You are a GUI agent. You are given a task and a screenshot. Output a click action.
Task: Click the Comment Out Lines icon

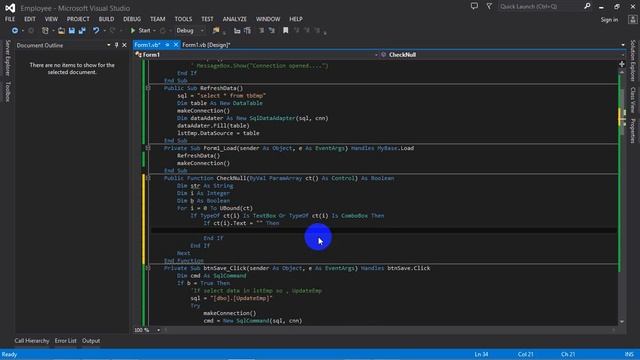[x=261, y=31]
